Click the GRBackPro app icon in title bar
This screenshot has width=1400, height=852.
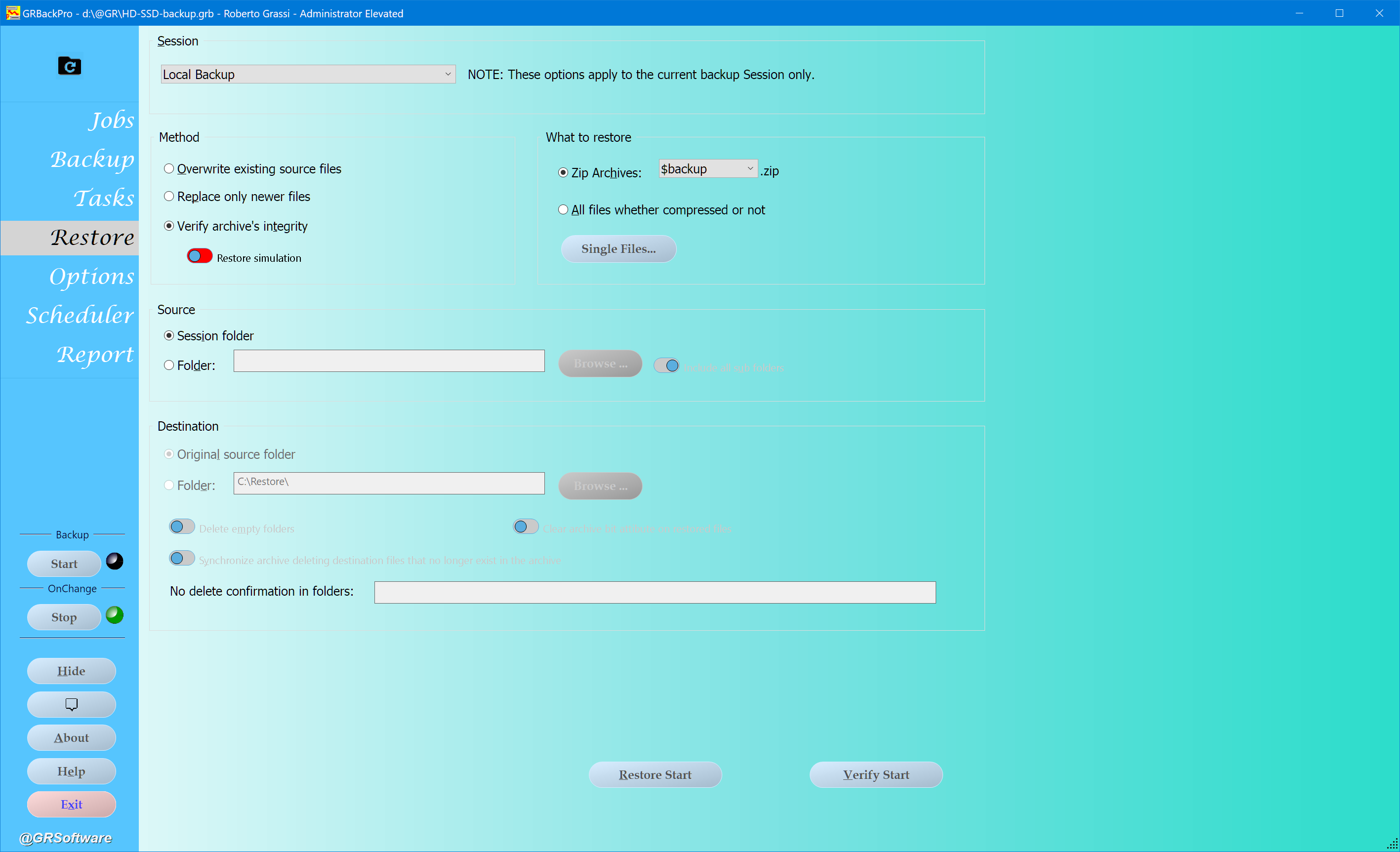pos(12,12)
